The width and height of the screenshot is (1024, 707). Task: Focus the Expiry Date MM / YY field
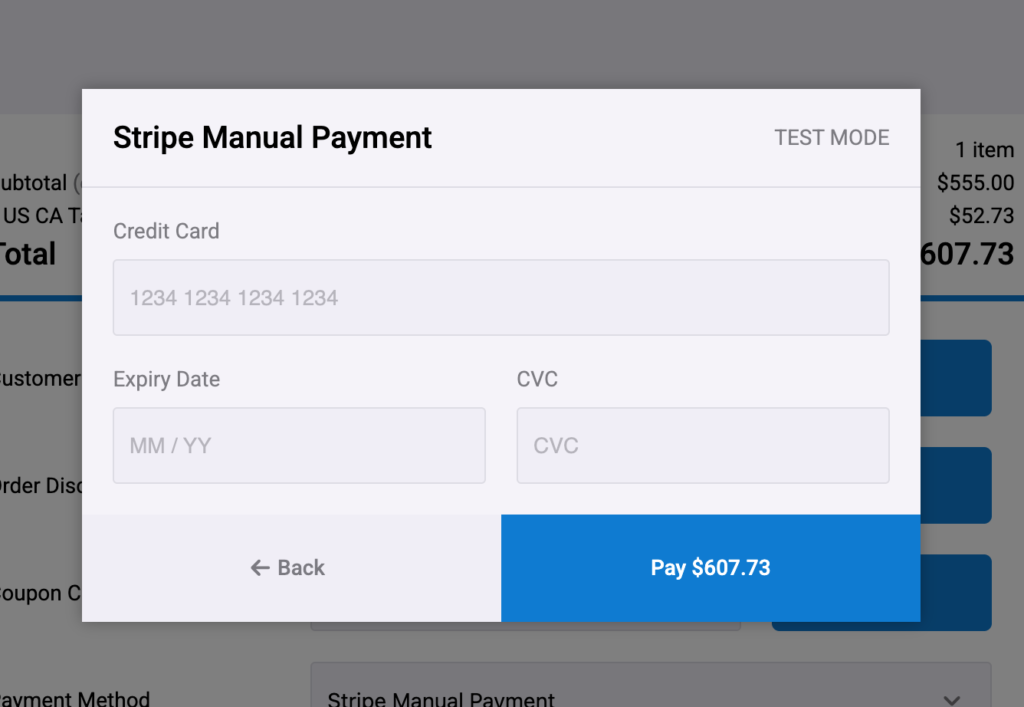coord(299,446)
